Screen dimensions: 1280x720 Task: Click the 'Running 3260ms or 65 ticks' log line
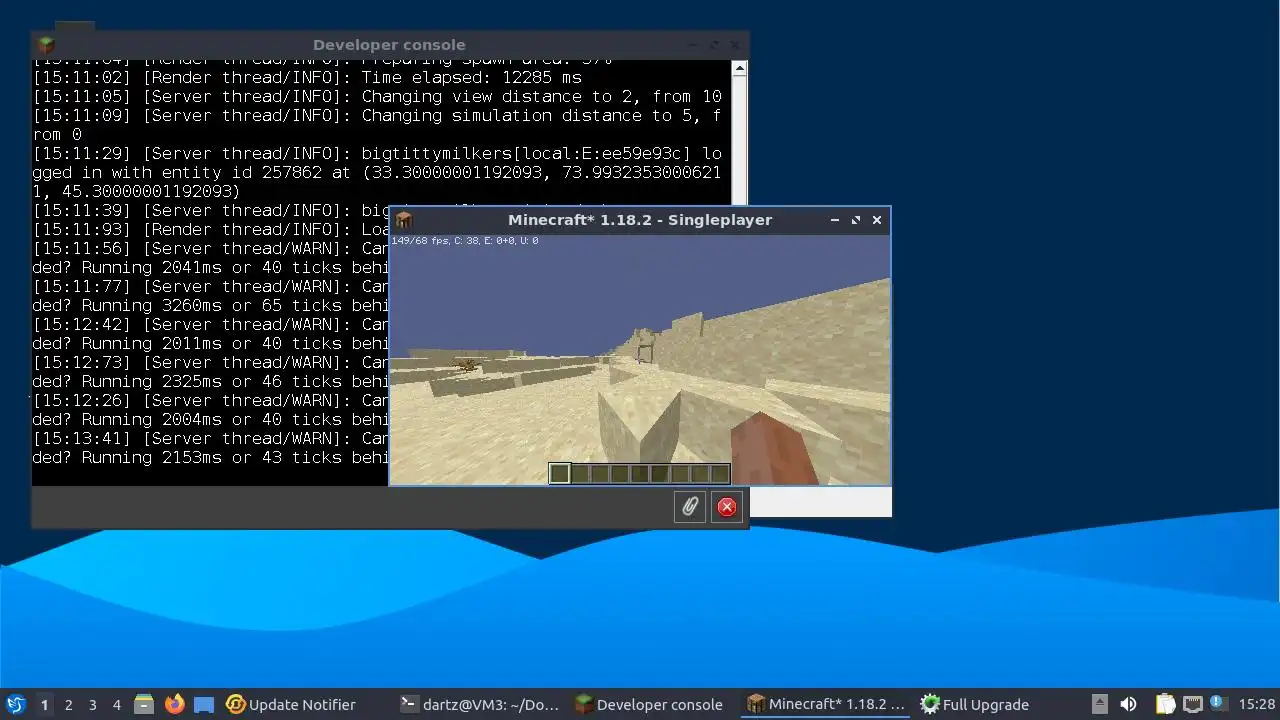[x=210, y=306]
